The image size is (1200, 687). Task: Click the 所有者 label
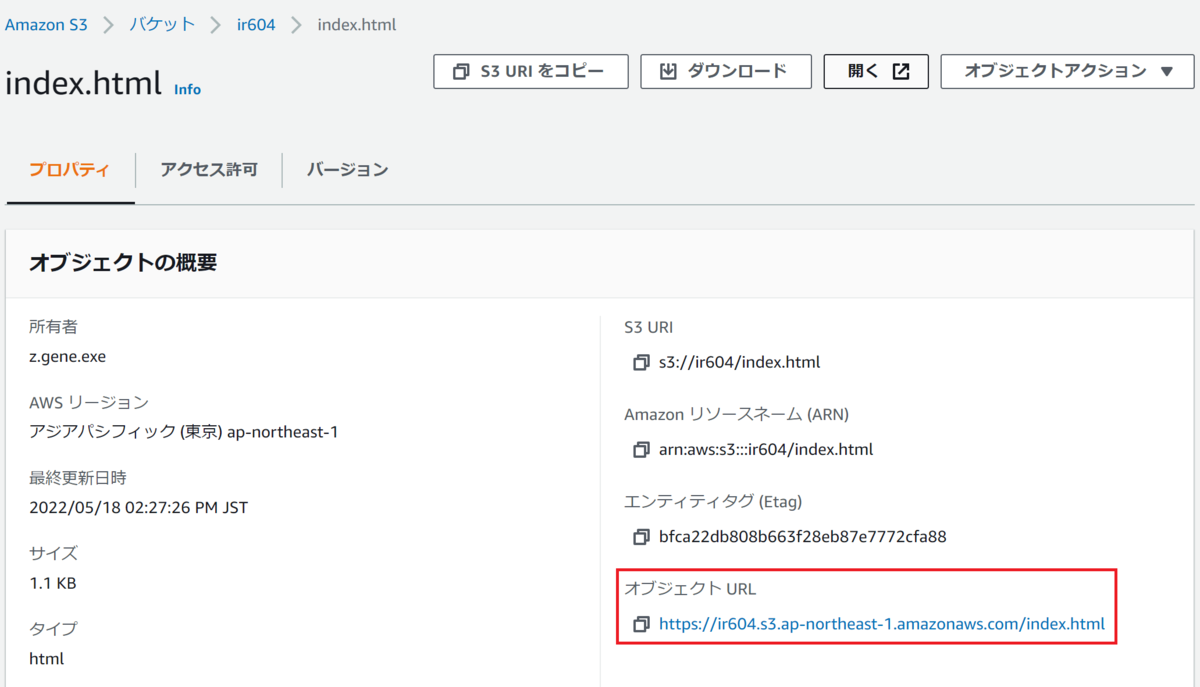pos(54,326)
